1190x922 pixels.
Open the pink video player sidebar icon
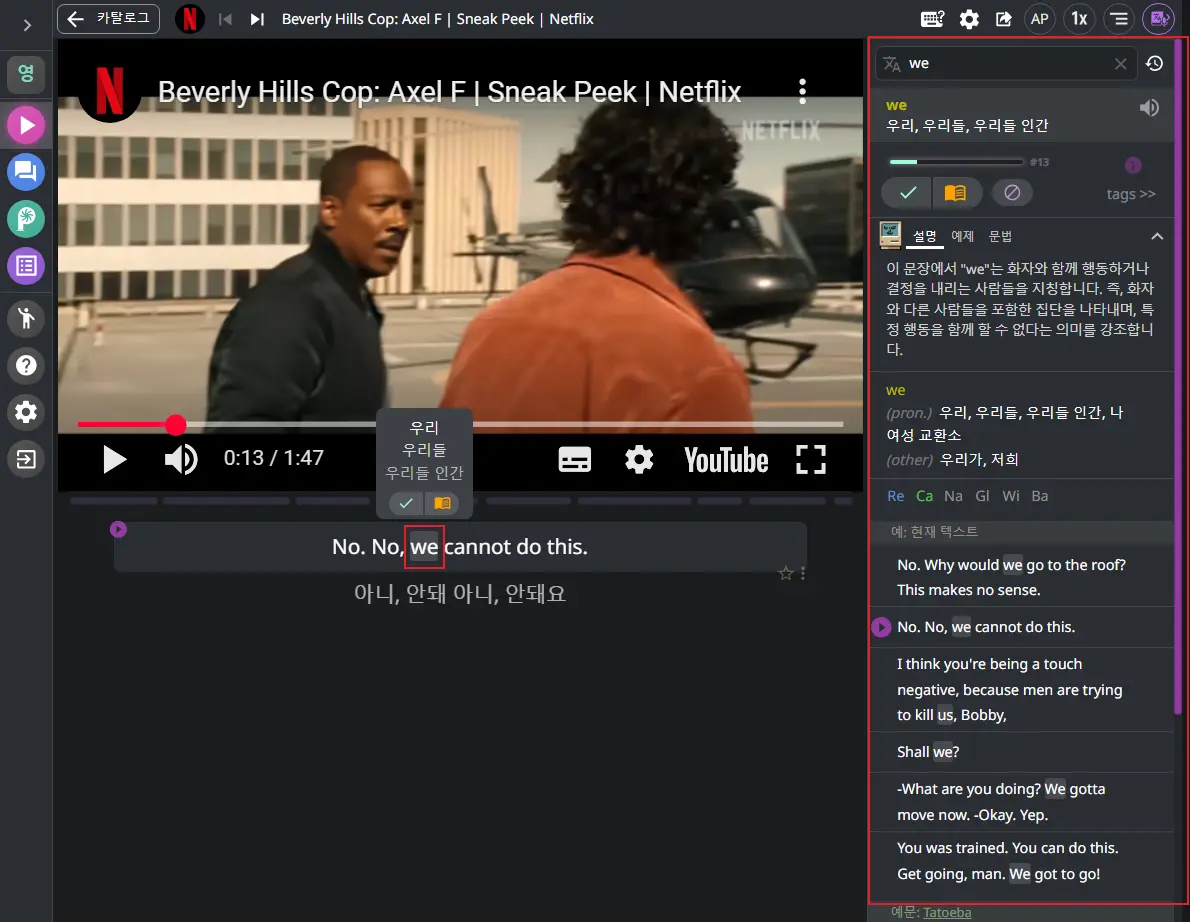(x=26, y=125)
